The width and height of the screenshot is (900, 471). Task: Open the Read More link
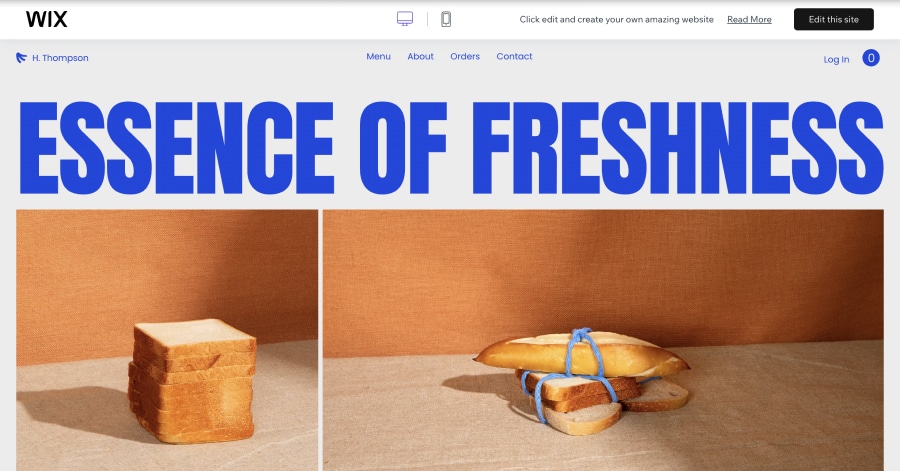coord(749,20)
